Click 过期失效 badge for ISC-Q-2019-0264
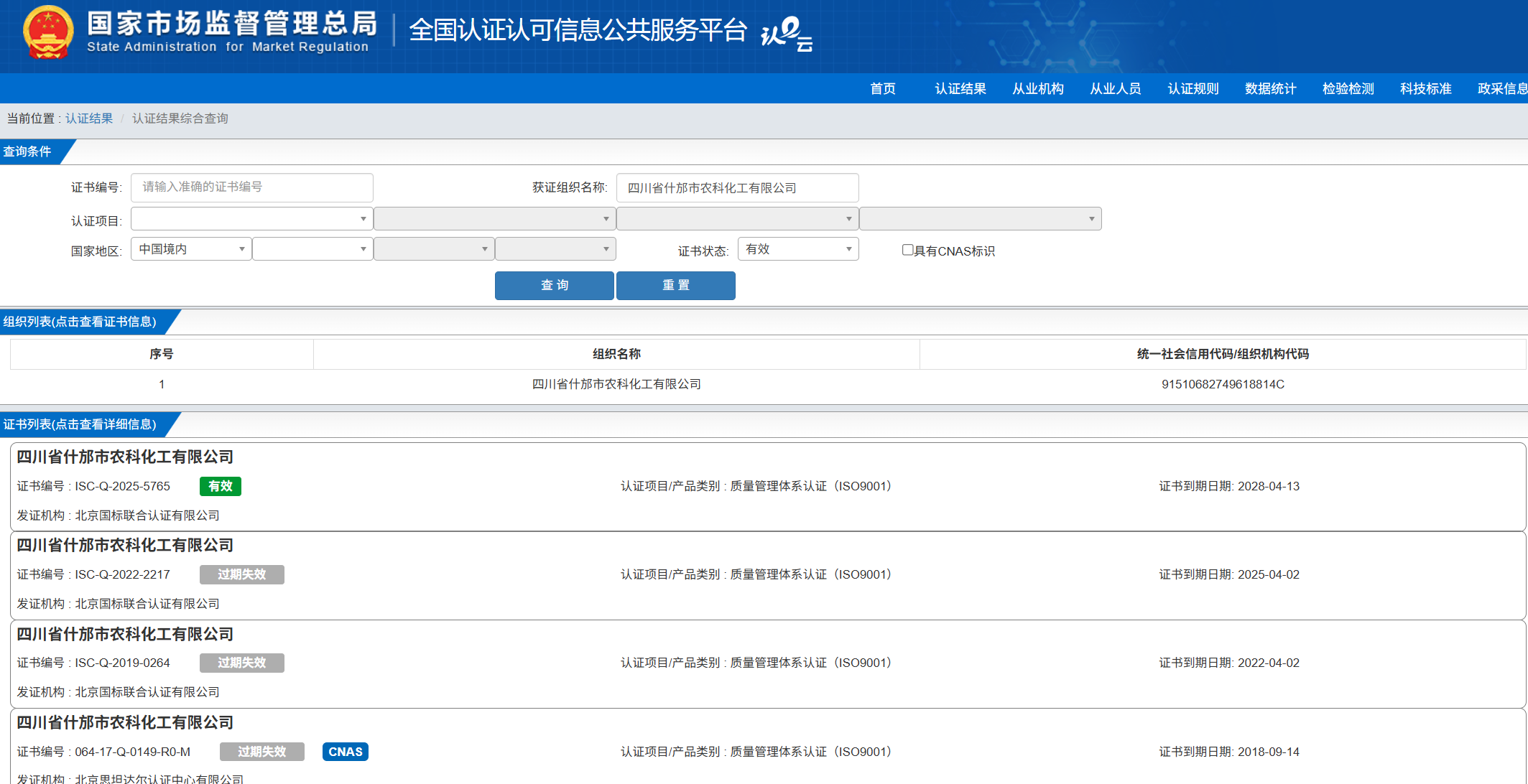1528x784 pixels. pos(241,663)
